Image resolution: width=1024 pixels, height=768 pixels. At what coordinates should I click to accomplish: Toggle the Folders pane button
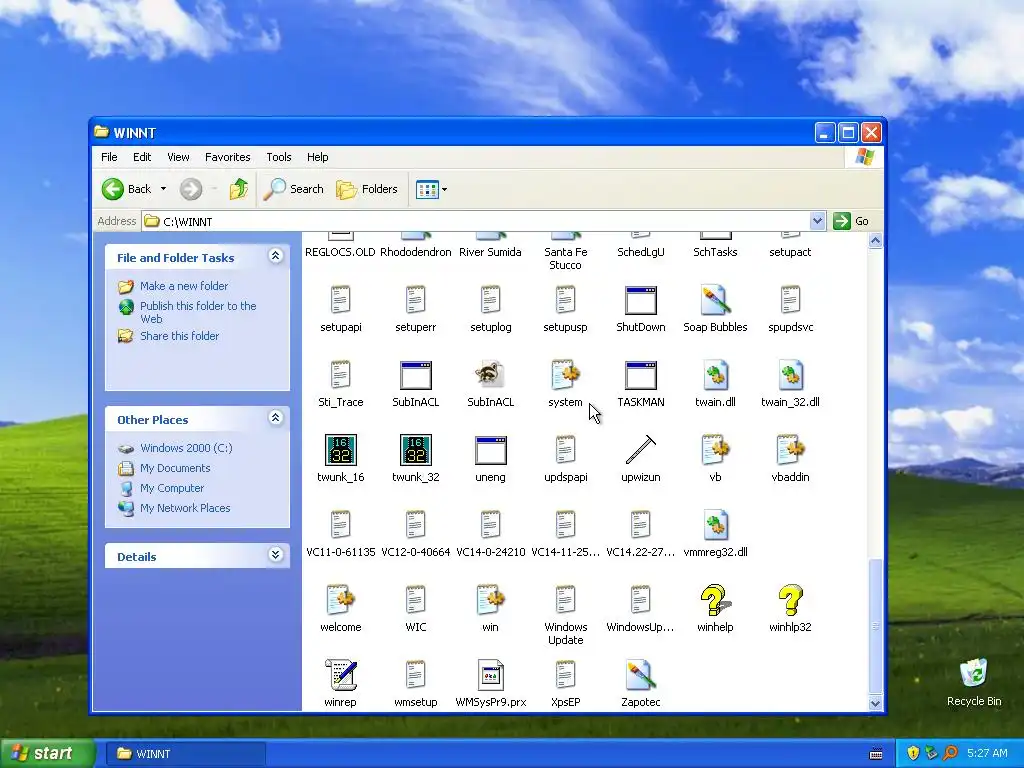(366, 189)
